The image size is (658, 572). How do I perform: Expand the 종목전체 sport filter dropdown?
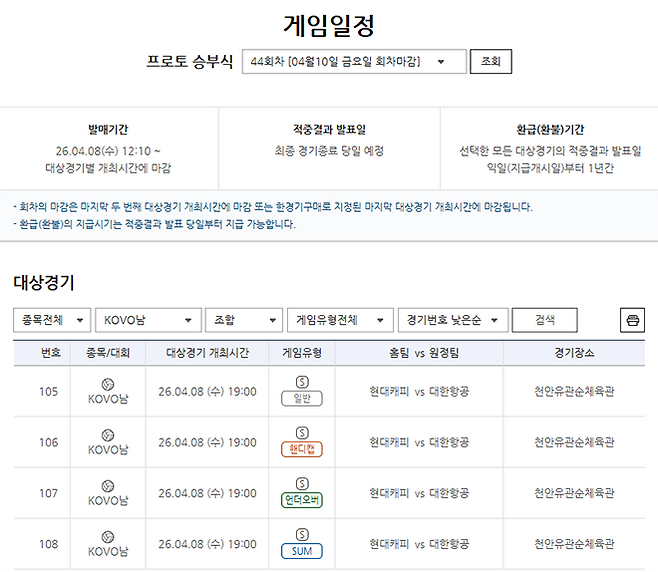pos(52,320)
